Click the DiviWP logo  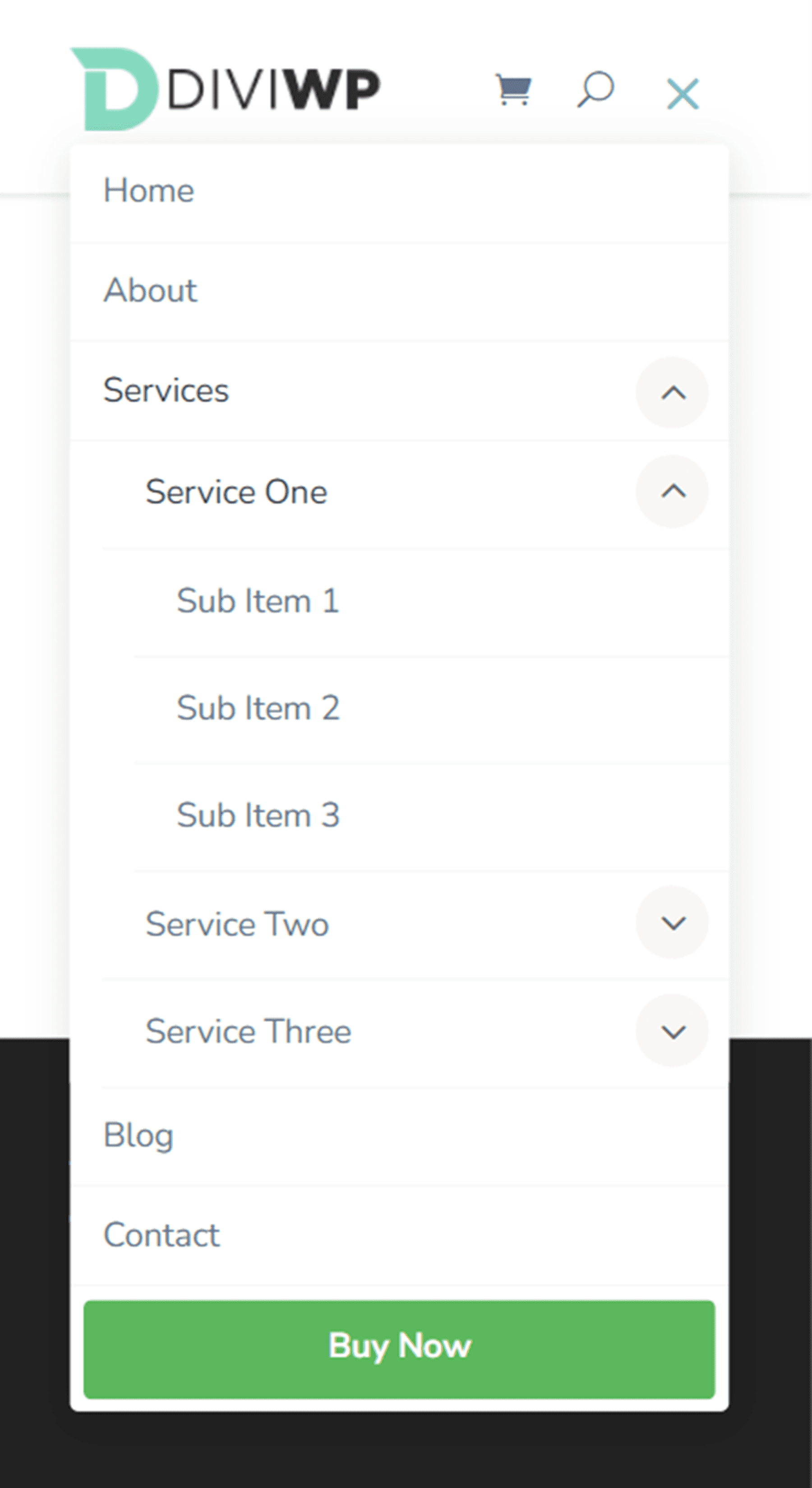click(x=225, y=89)
